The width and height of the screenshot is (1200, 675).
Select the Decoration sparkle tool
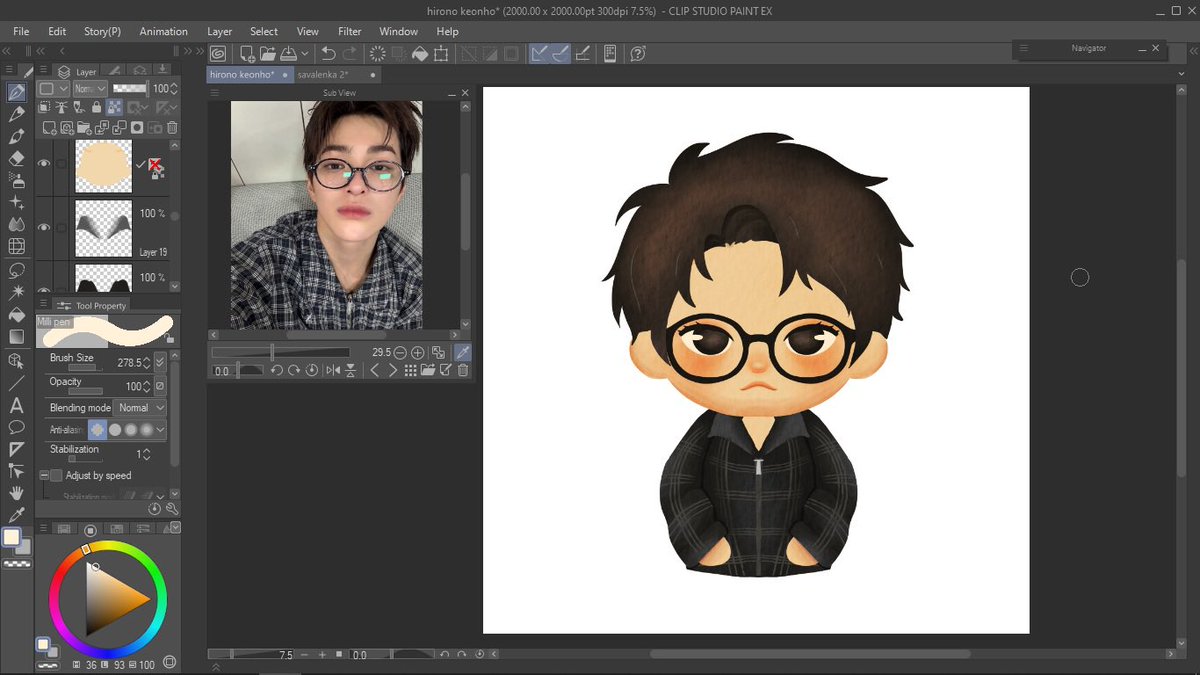[x=16, y=202]
